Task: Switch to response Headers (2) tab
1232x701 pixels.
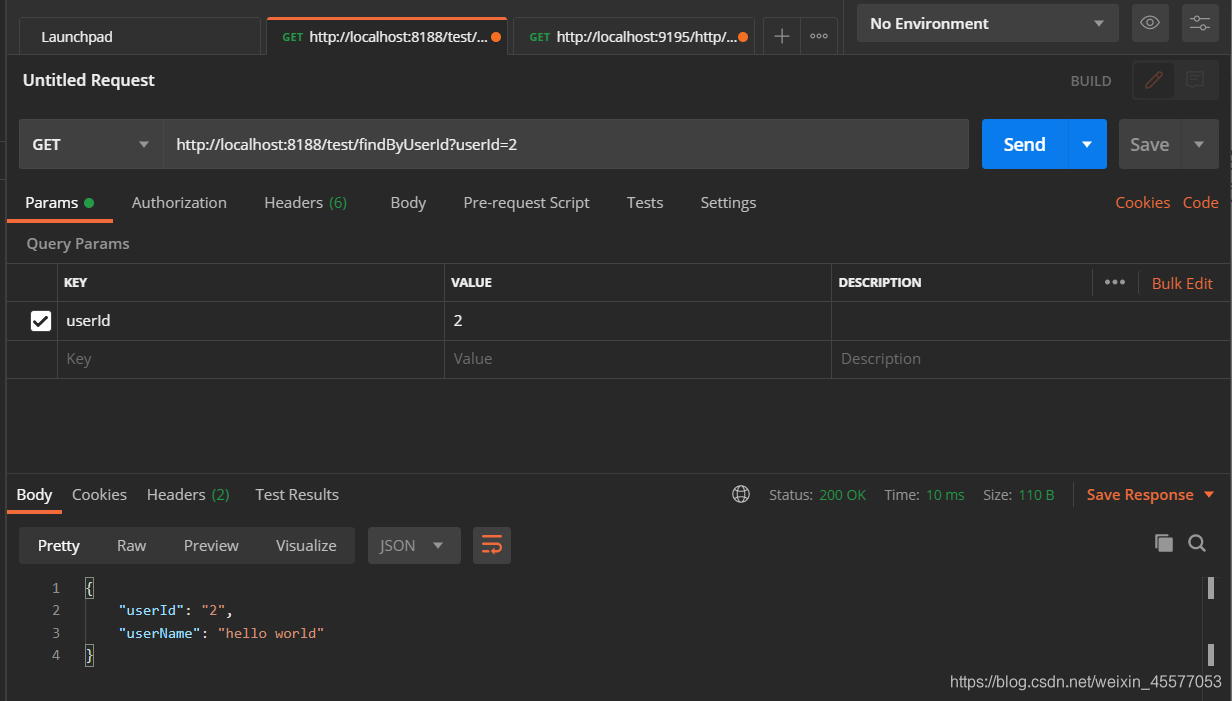Action: point(188,495)
